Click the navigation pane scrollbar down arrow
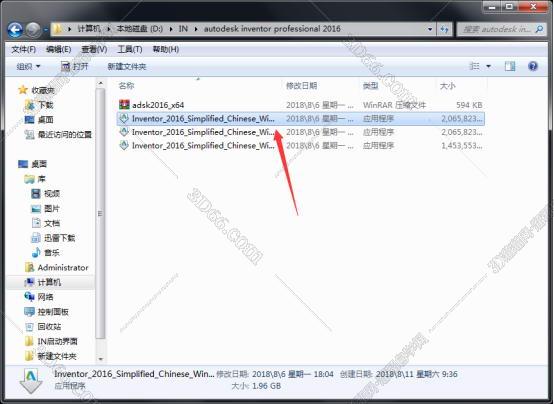 (x=101, y=359)
